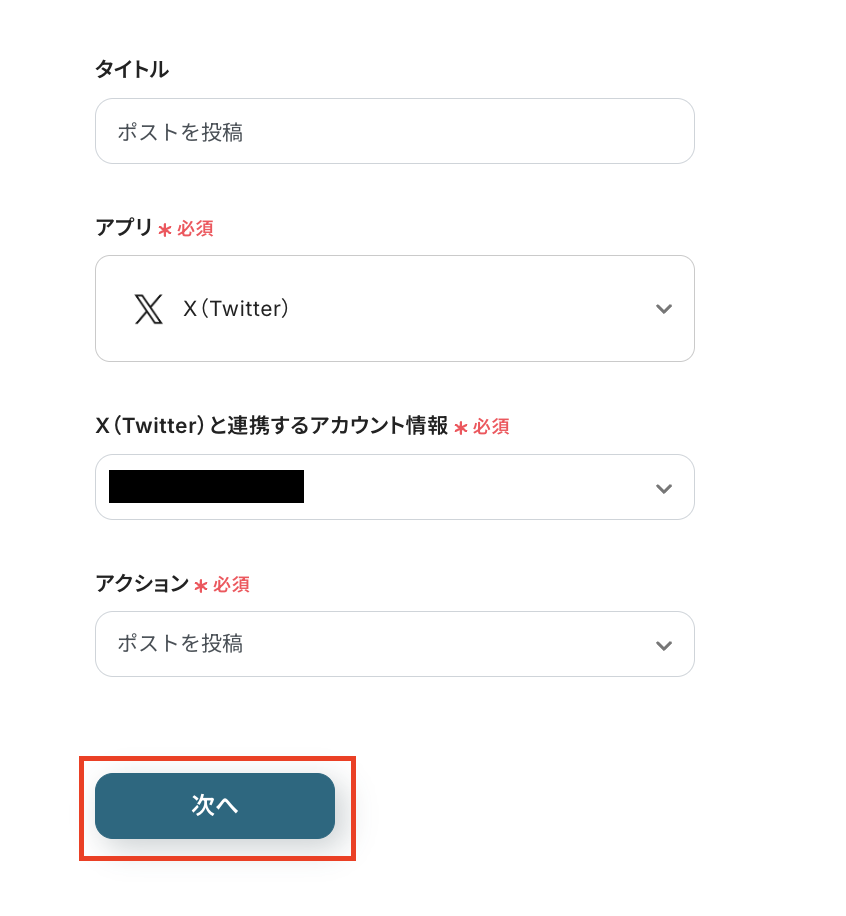Screen dimensions: 846x916
Task: Click the タイトル field label
Action: [x=132, y=69]
